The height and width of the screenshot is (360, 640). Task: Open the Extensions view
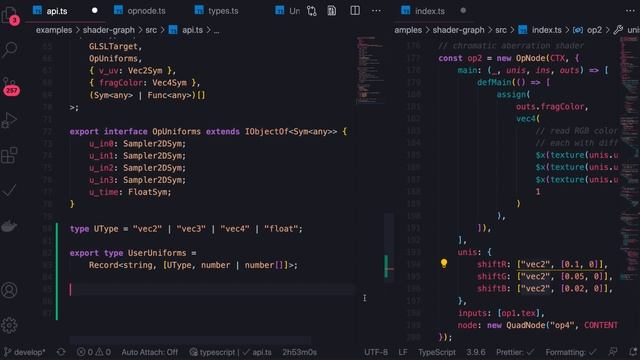coord(9,156)
